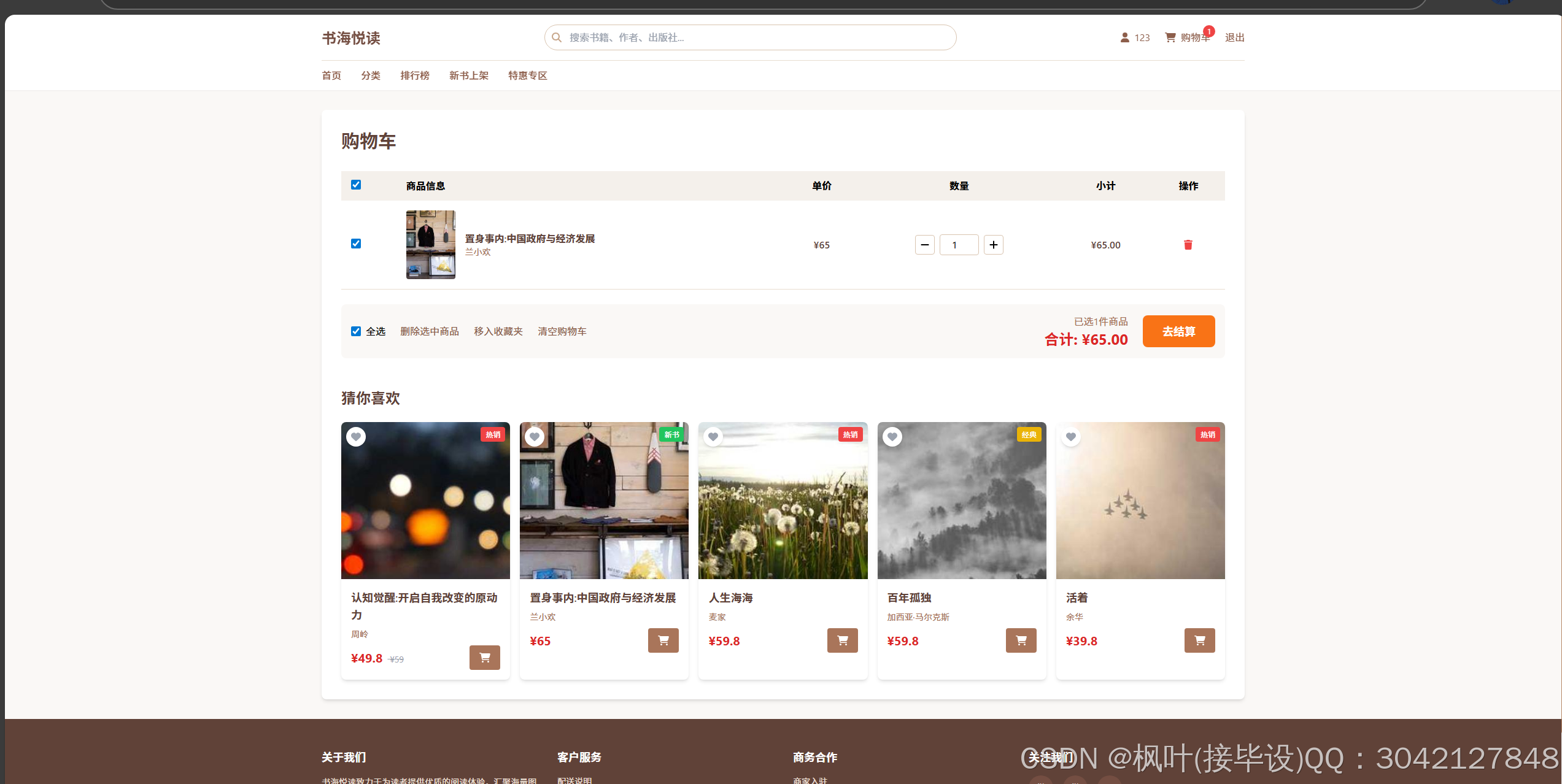Add 人生海海 to cart via cart icon

point(842,640)
